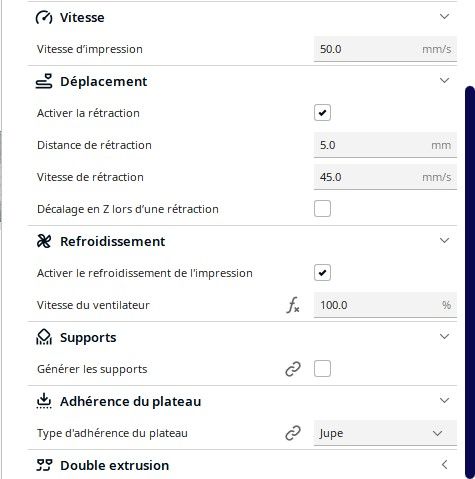Click the Vitesse d'impression value field
Screen dimensions: 475x479
pos(385,49)
